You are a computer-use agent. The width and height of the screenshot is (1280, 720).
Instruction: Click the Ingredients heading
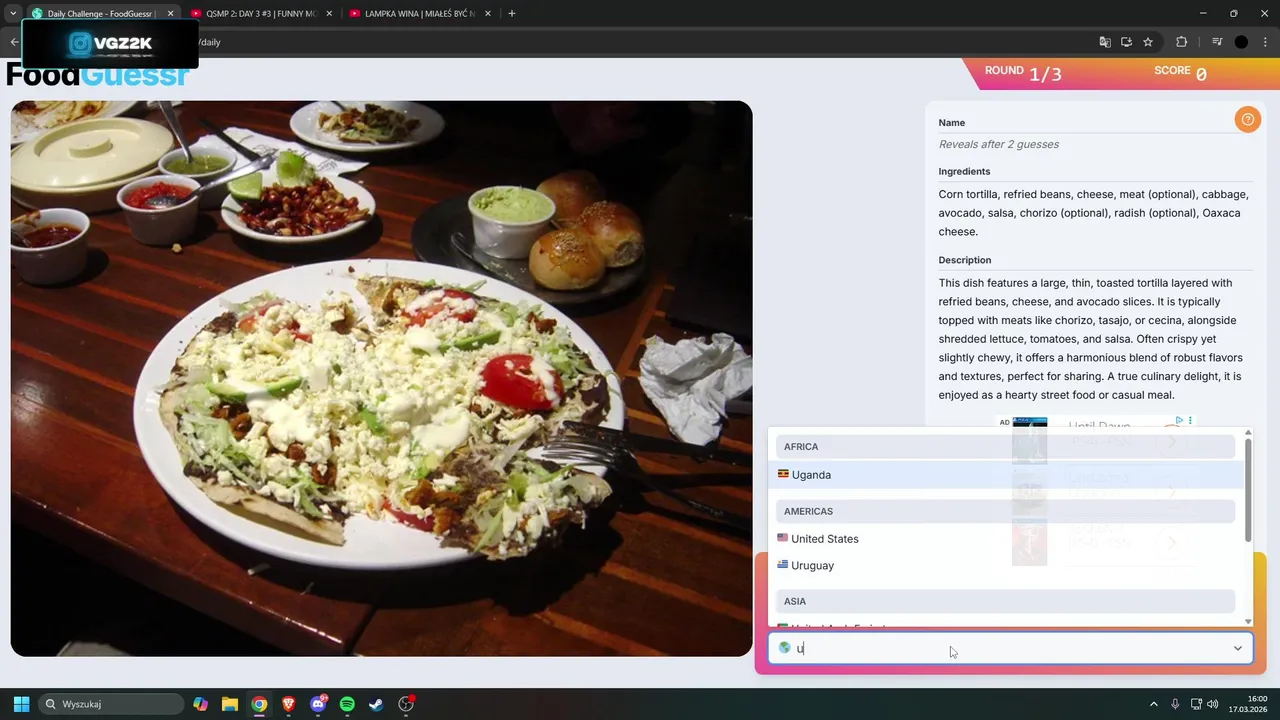(x=964, y=171)
